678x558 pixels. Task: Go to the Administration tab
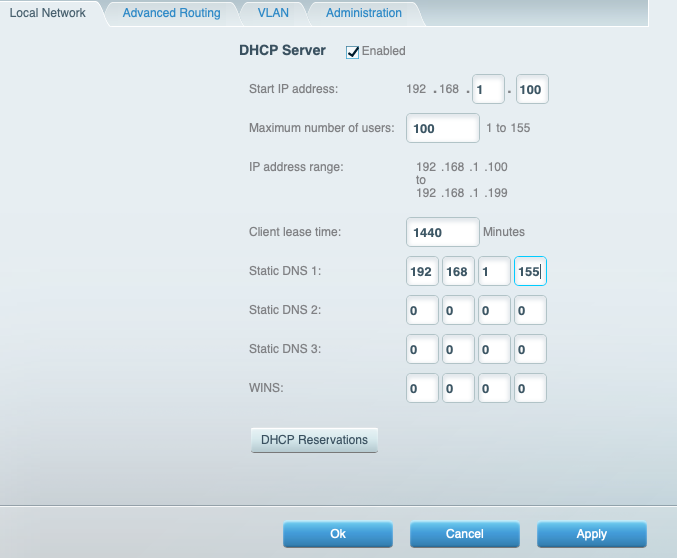coord(364,13)
